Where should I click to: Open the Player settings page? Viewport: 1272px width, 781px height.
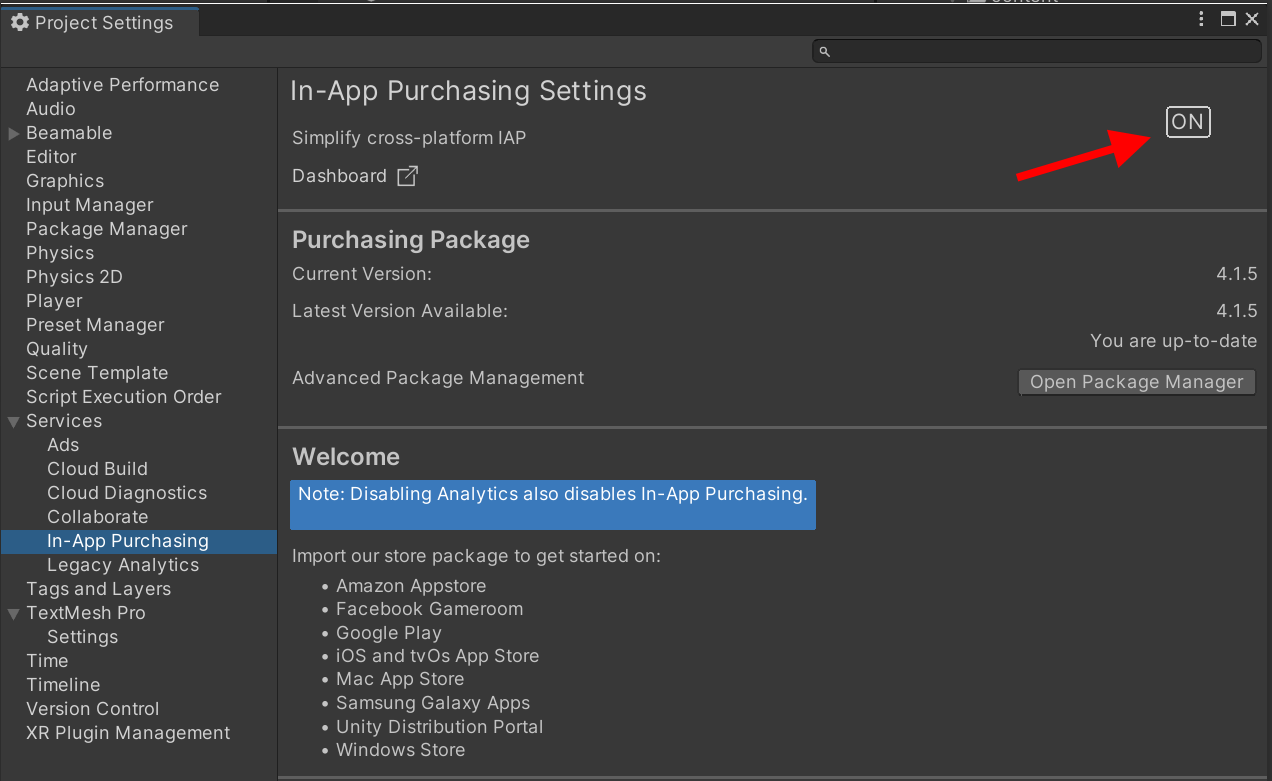coord(54,301)
